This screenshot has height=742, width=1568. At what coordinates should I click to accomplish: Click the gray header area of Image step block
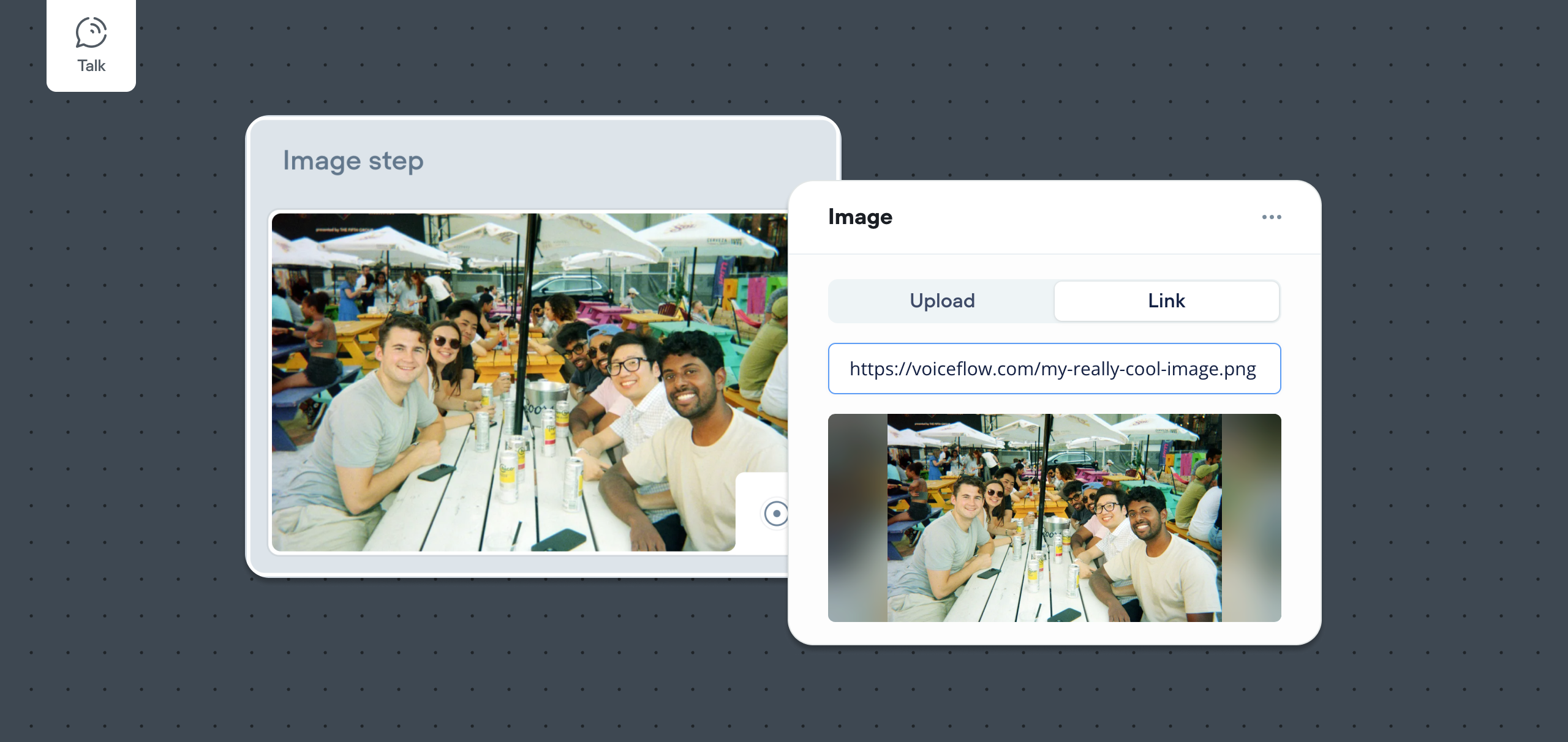pos(612,162)
